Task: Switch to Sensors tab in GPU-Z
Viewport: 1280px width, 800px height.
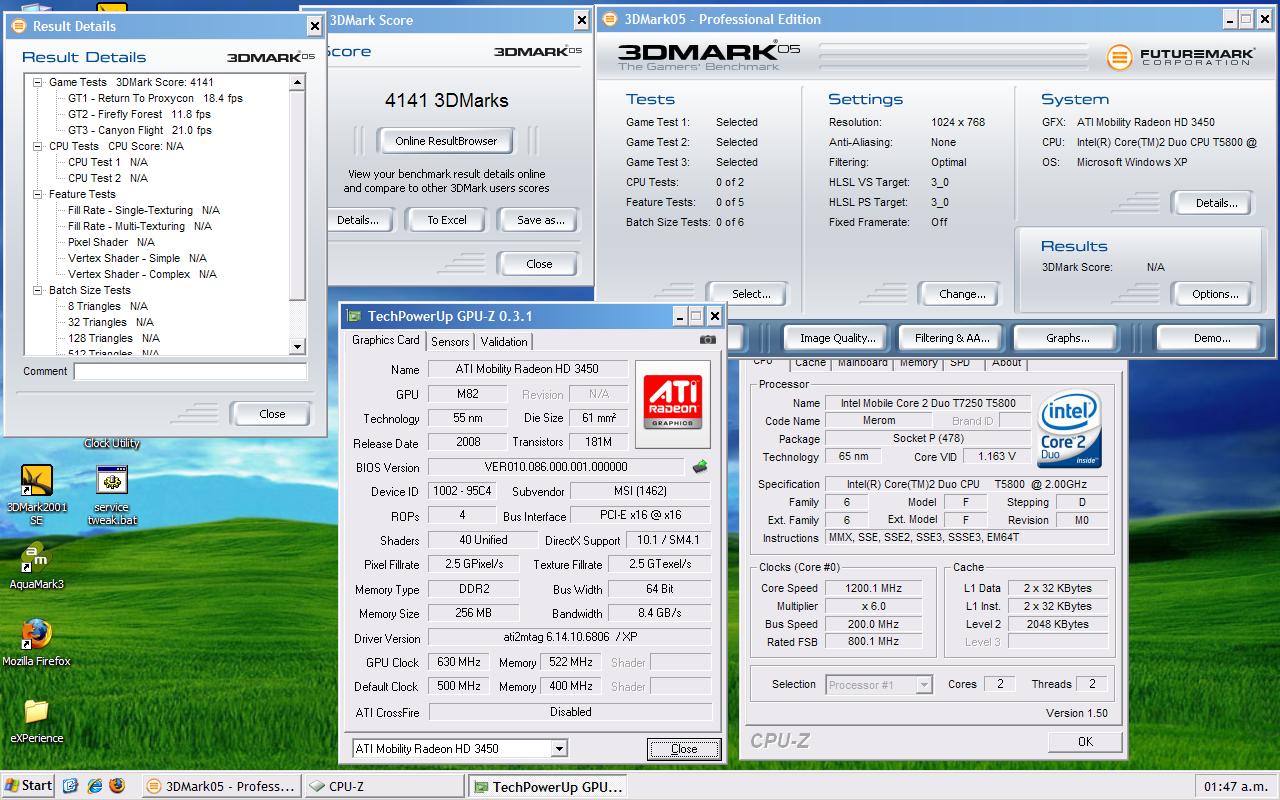Action: tap(450, 342)
